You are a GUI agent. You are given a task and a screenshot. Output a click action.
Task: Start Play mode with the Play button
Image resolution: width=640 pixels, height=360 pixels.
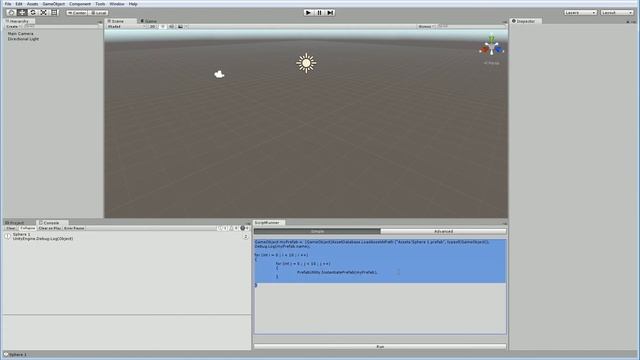point(308,13)
